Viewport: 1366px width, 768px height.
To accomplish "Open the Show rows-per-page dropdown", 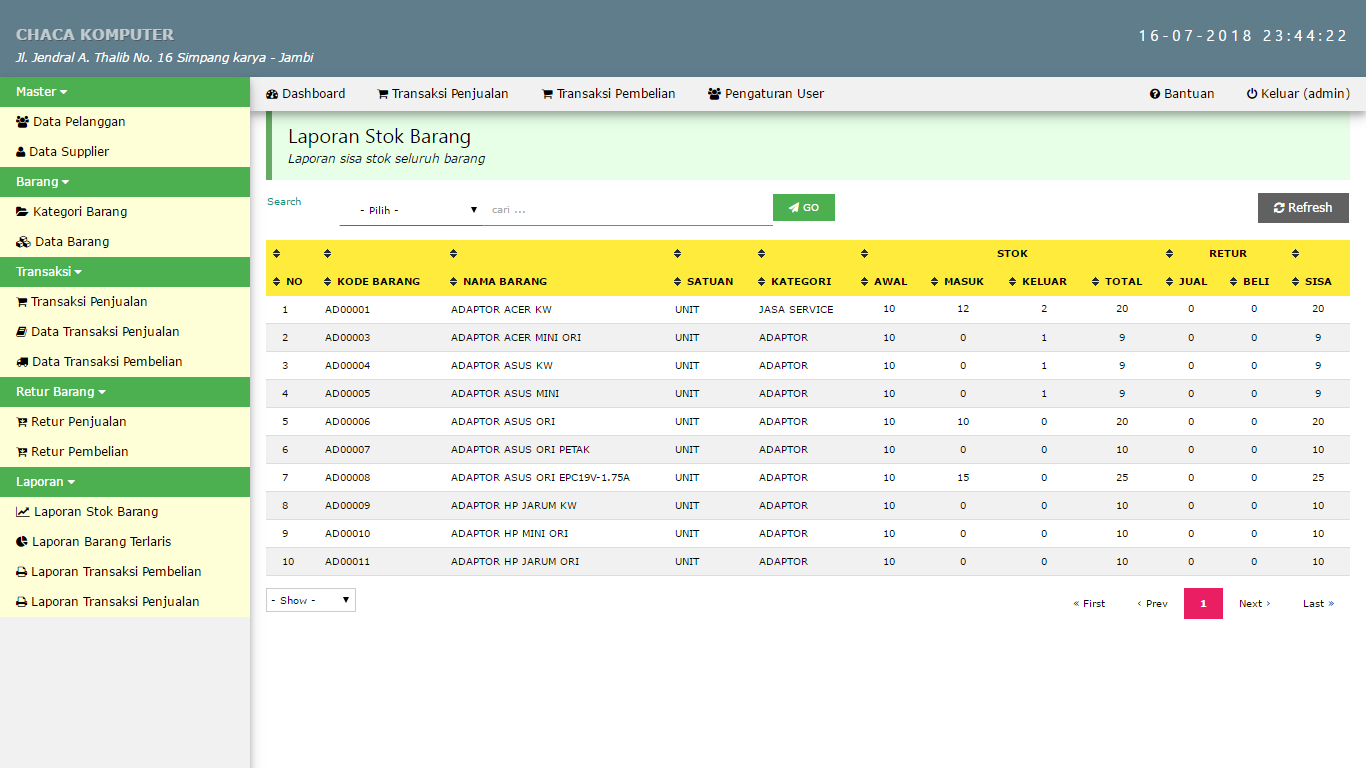I will (x=310, y=600).
